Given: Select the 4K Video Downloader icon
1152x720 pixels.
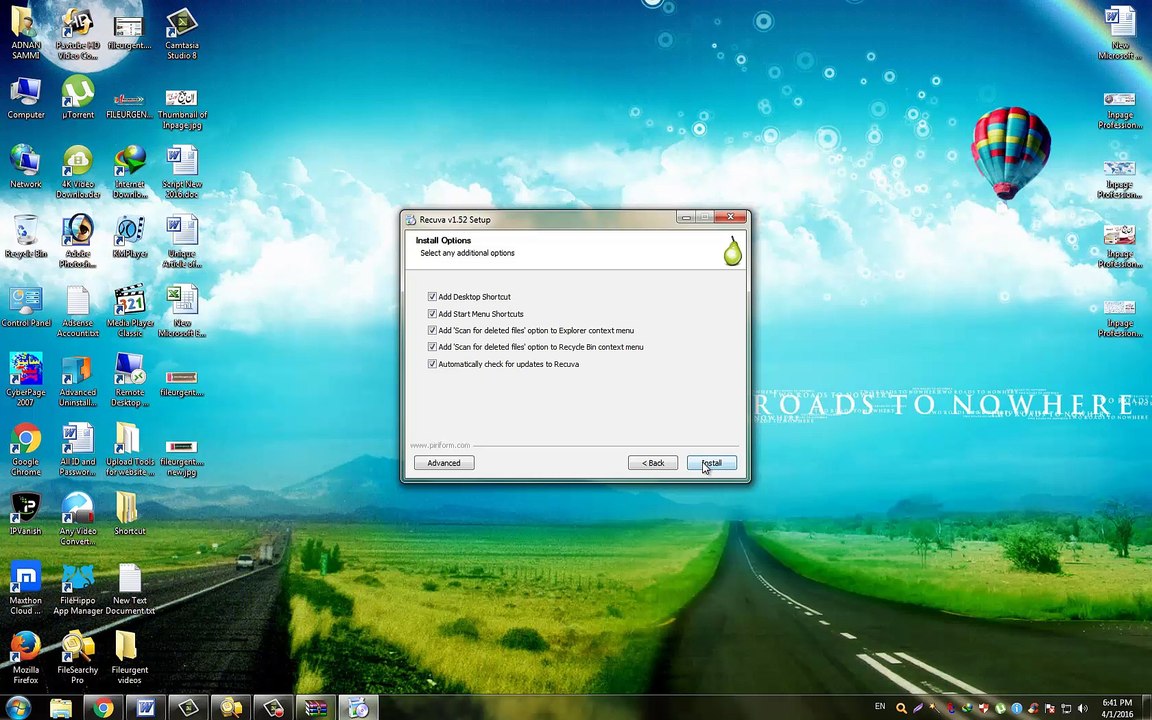Looking at the screenshot, I should pyautogui.click(x=78, y=171).
